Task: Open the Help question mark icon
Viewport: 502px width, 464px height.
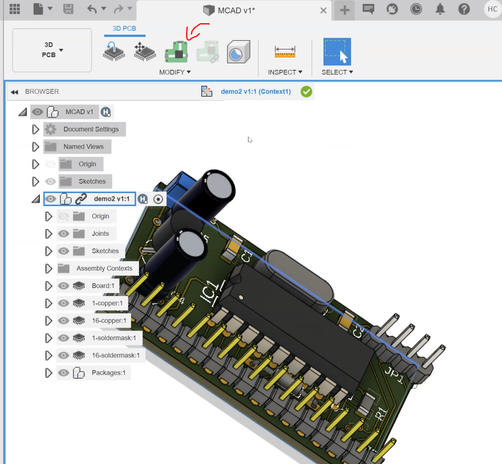Action: [x=464, y=9]
